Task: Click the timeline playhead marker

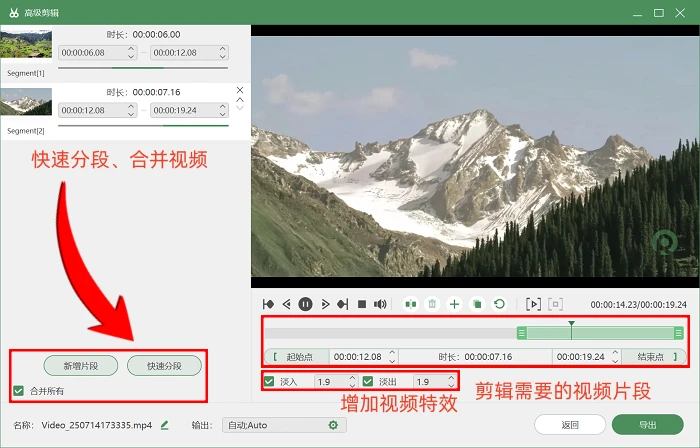Action: tap(571, 324)
